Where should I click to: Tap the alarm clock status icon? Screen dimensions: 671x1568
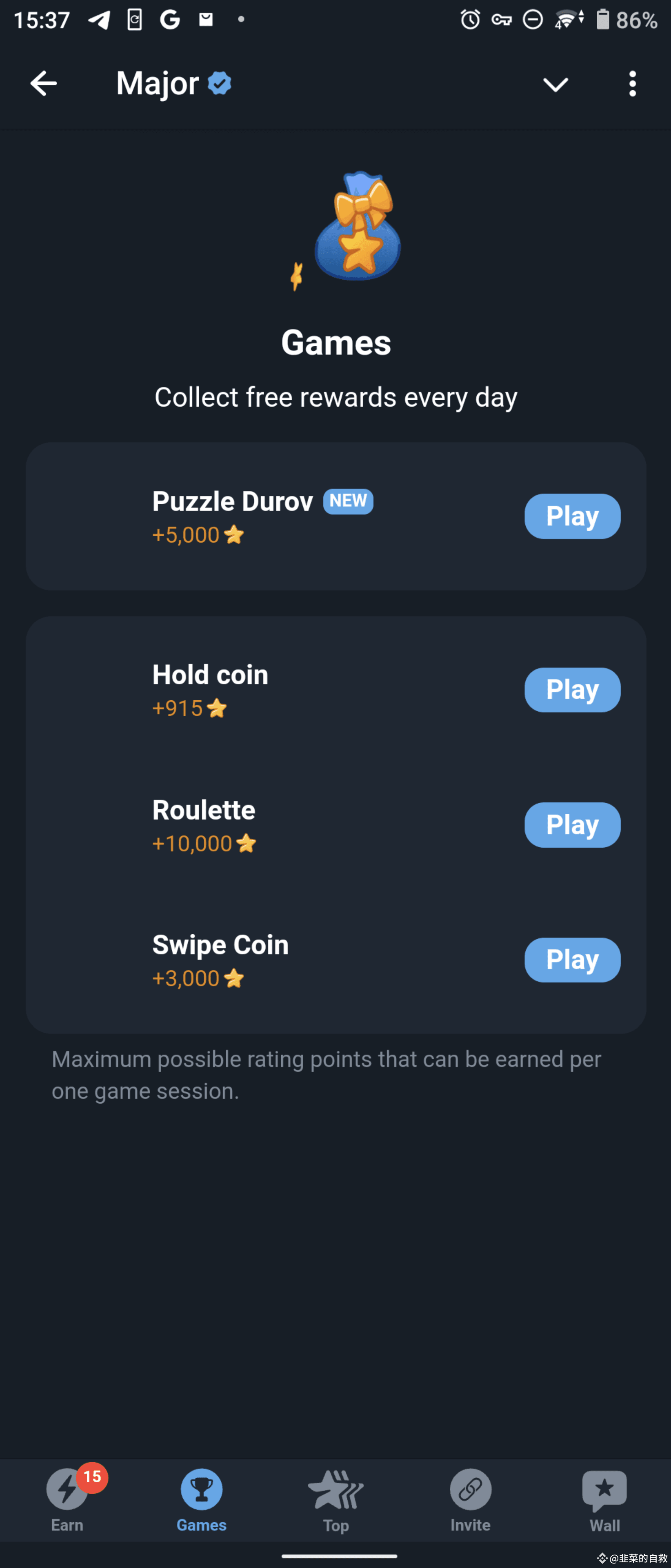[x=470, y=20]
